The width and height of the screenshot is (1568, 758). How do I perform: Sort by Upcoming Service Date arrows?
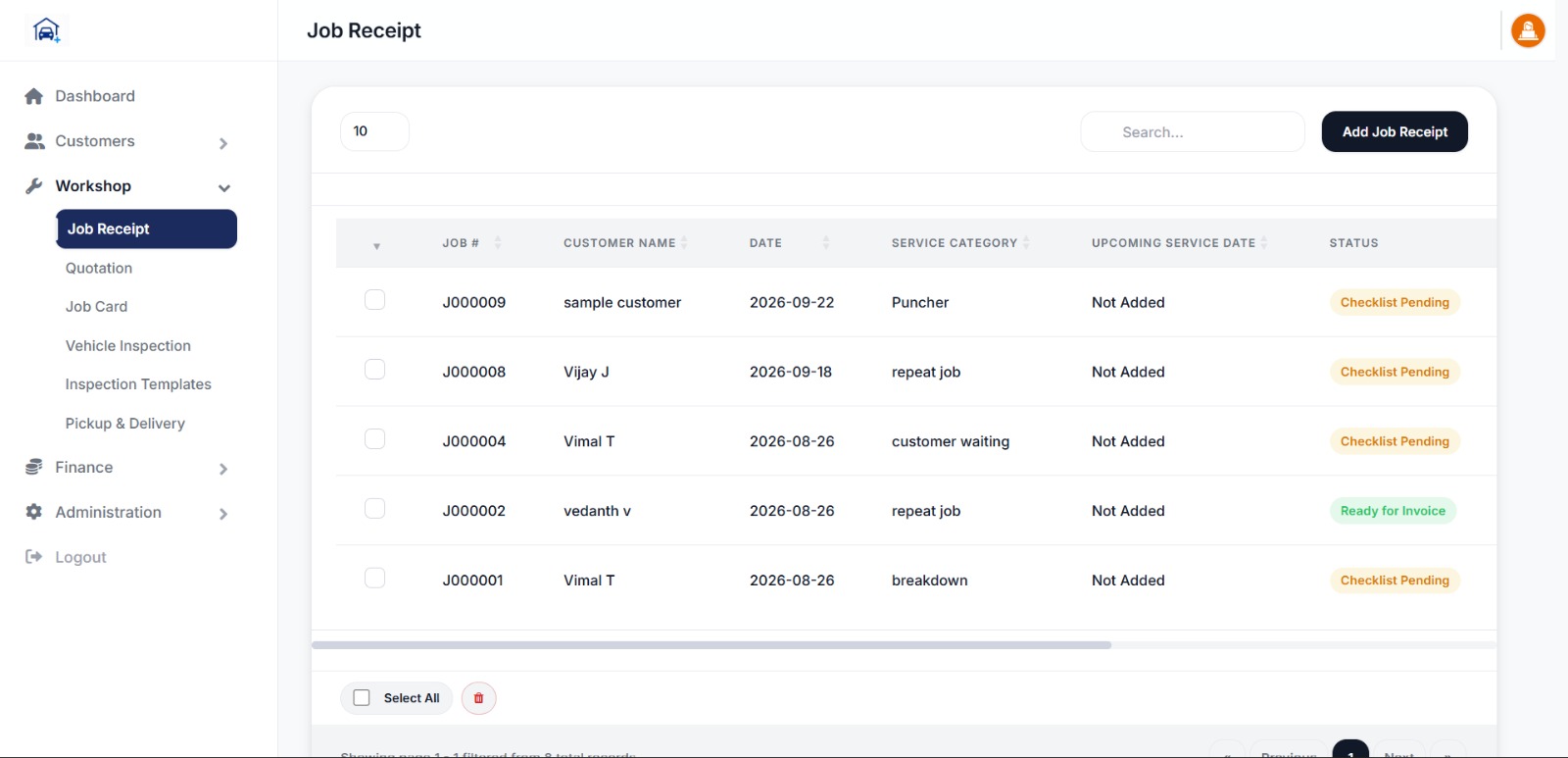click(x=1264, y=242)
